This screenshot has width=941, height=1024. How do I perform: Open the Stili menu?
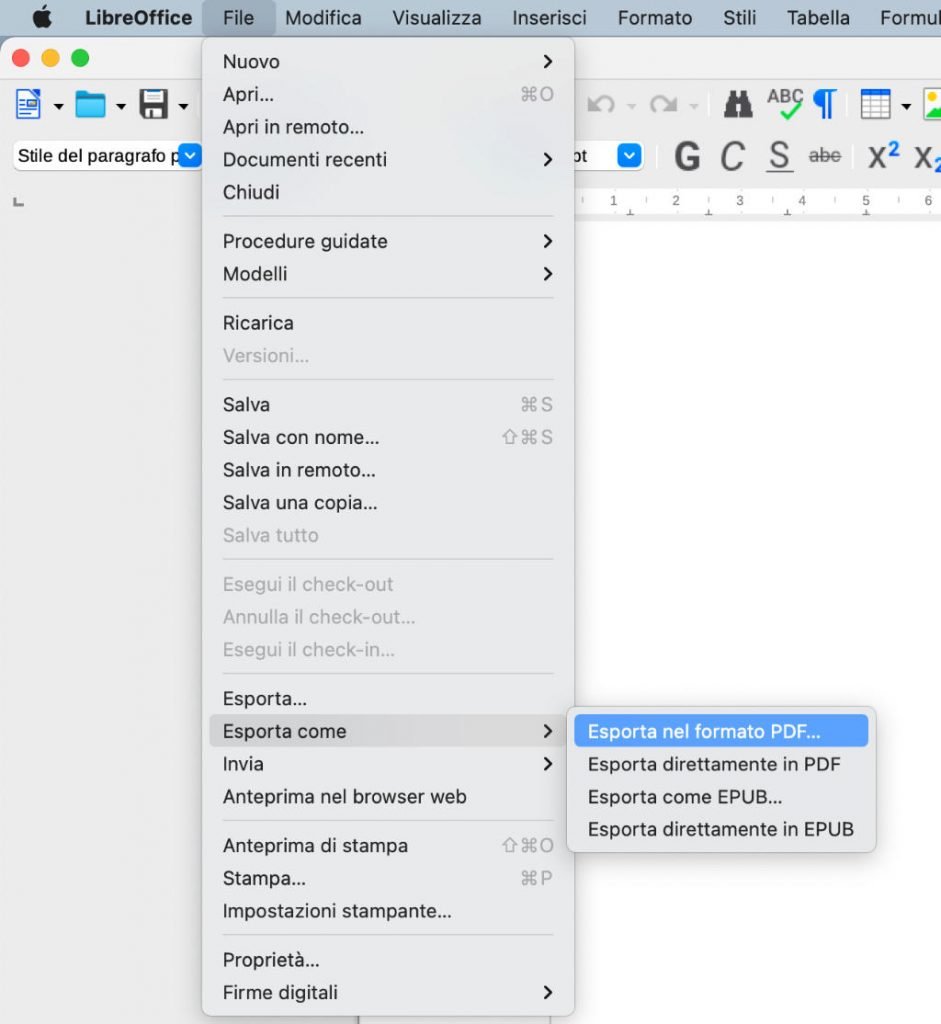(x=739, y=18)
